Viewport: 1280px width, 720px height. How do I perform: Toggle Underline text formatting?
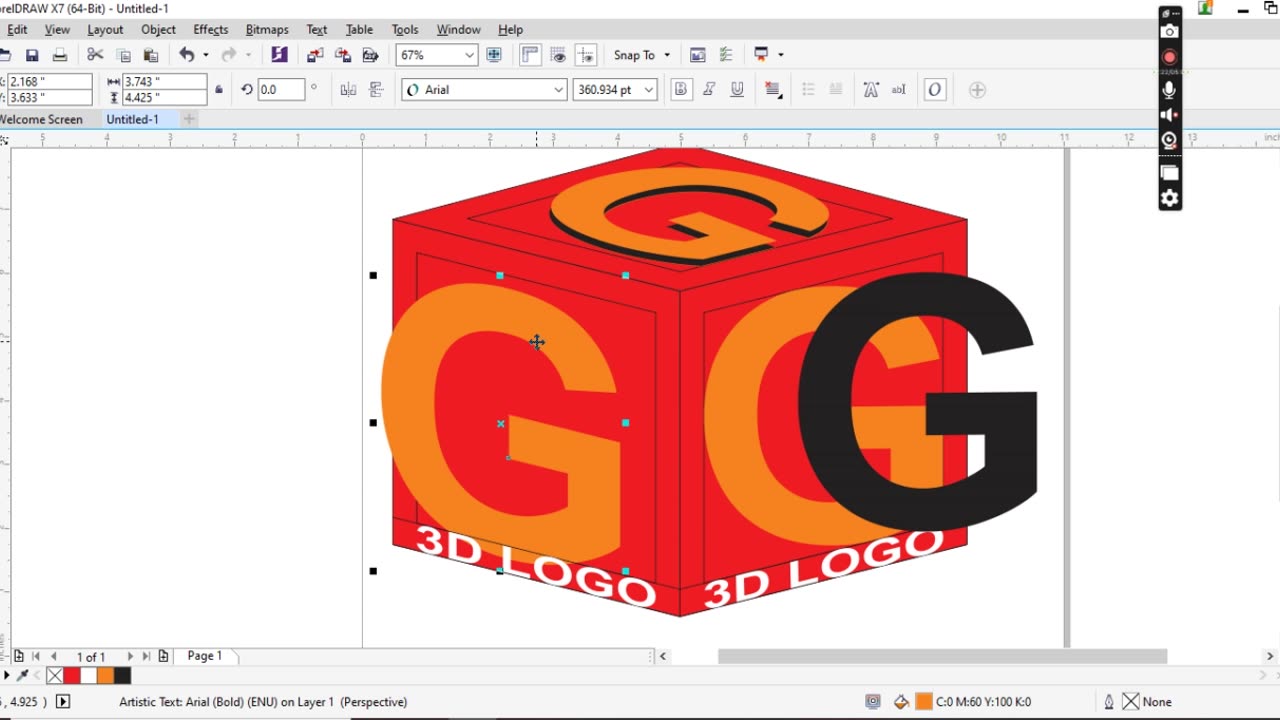[737, 90]
